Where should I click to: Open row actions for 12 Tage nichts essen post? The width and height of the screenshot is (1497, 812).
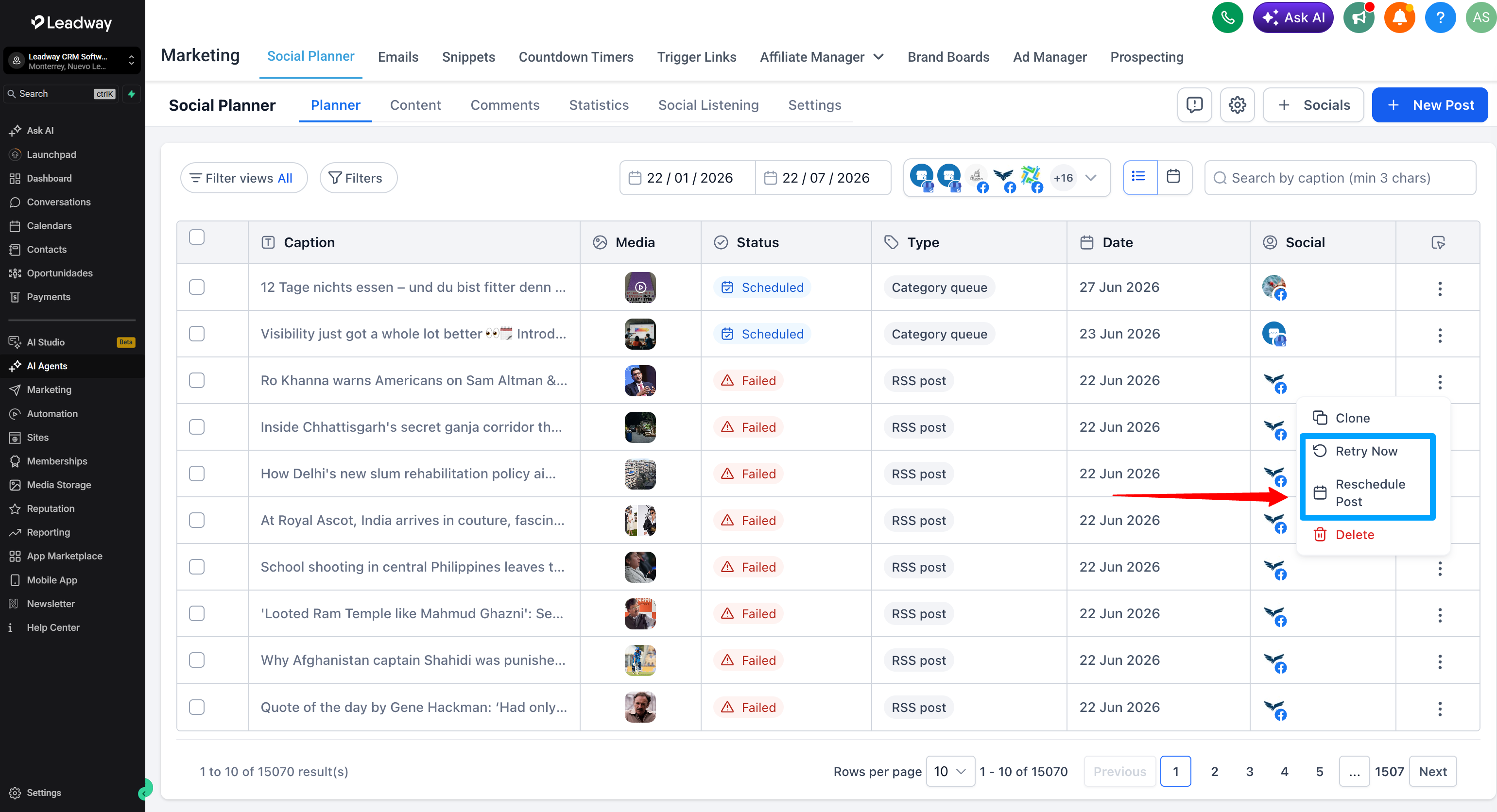tap(1440, 288)
